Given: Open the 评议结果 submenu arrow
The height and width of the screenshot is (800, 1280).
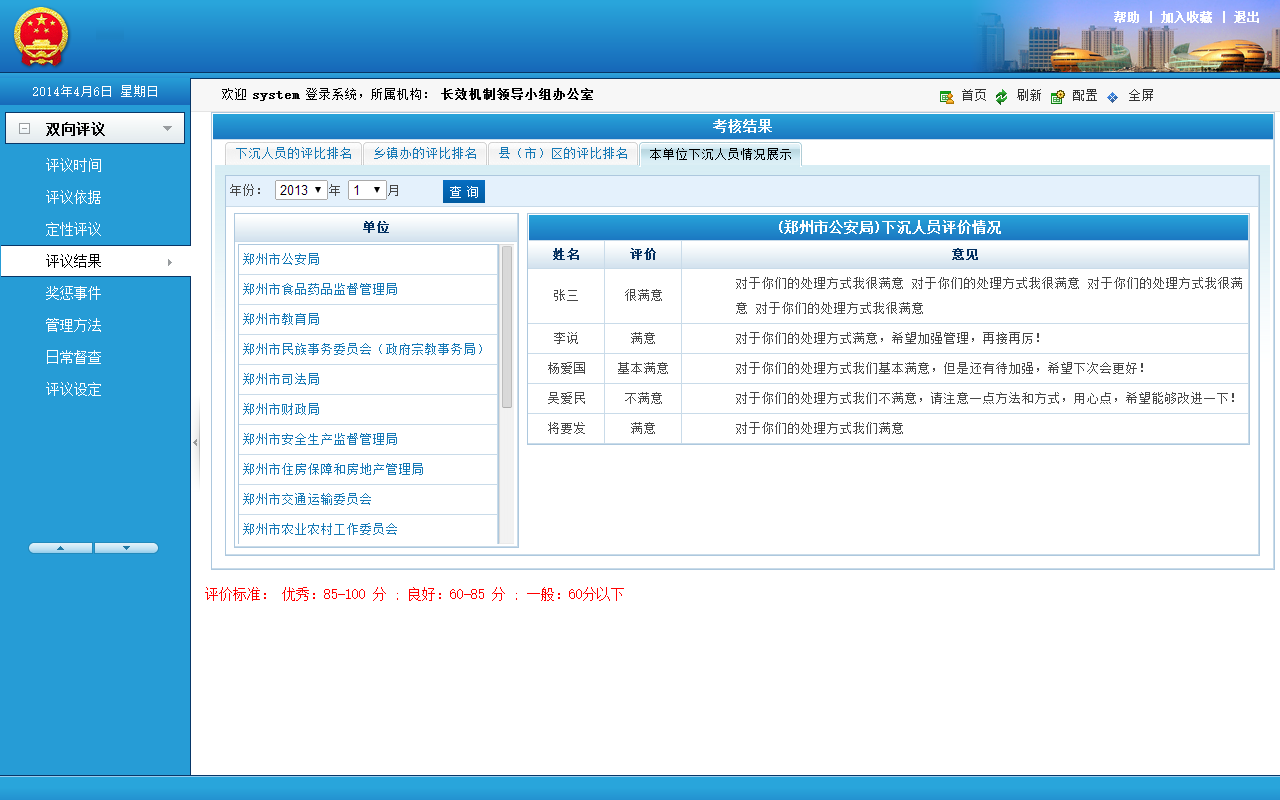Looking at the screenshot, I should click(170, 262).
